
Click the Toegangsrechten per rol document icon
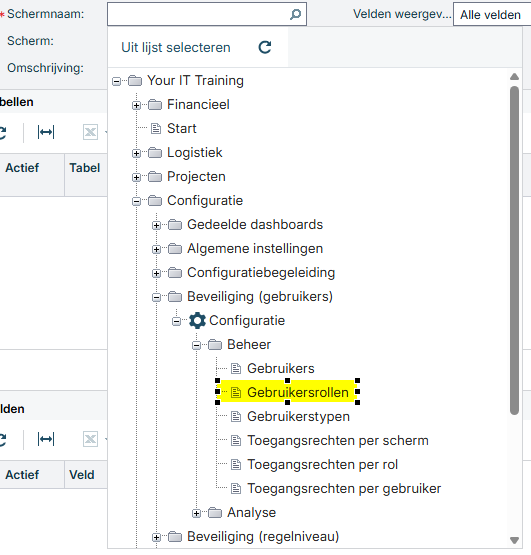(x=236, y=465)
